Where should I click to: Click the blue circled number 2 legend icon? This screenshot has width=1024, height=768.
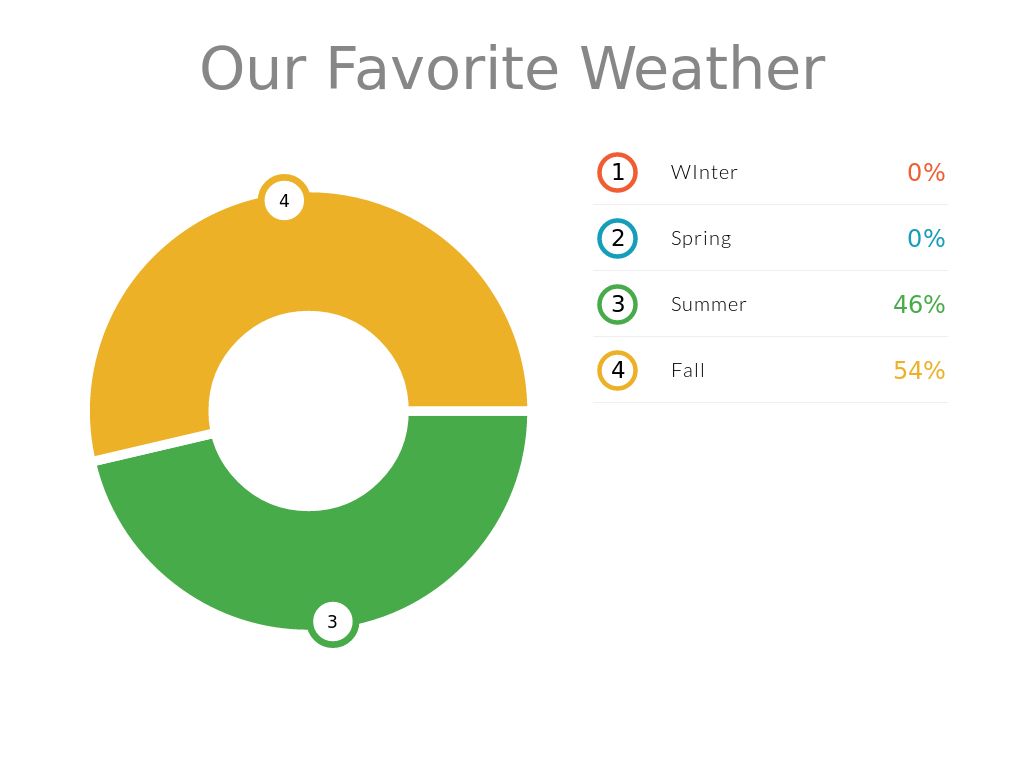pyautogui.click(x=617, y=238)
